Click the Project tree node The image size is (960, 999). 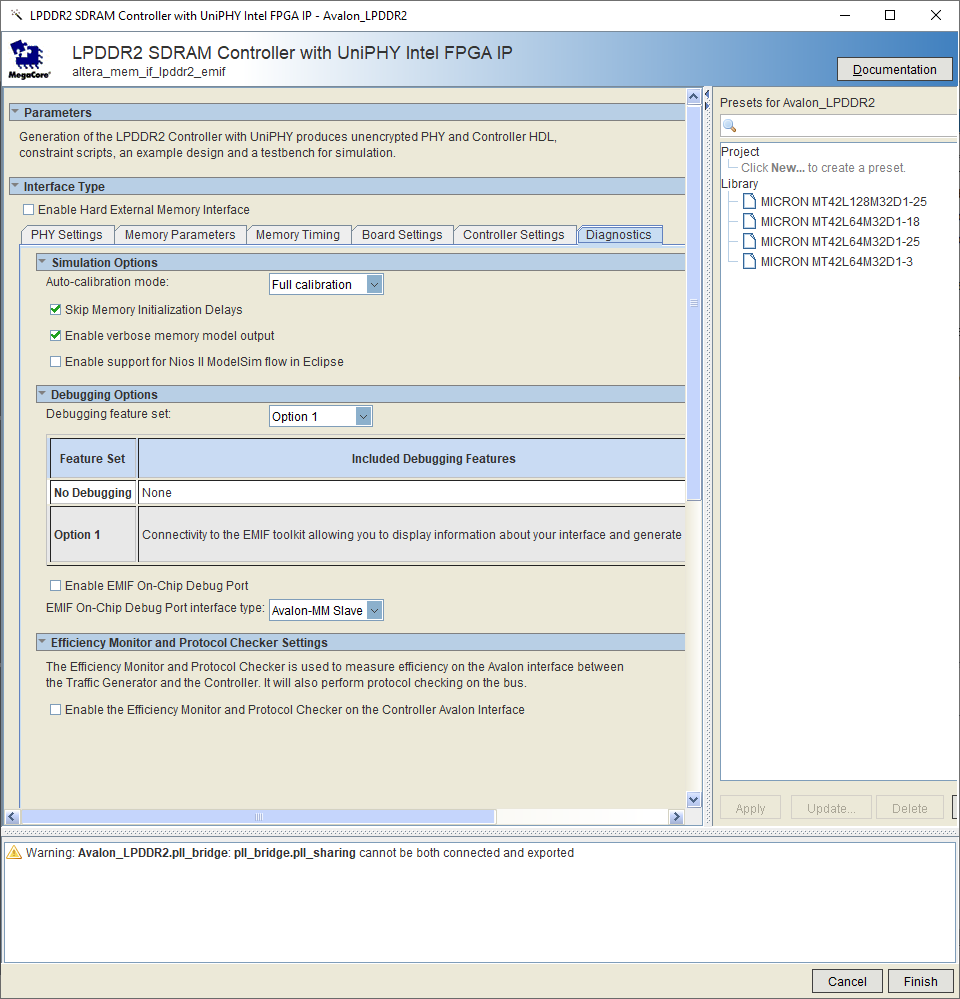pyautogui.click(x=740, y=152)
